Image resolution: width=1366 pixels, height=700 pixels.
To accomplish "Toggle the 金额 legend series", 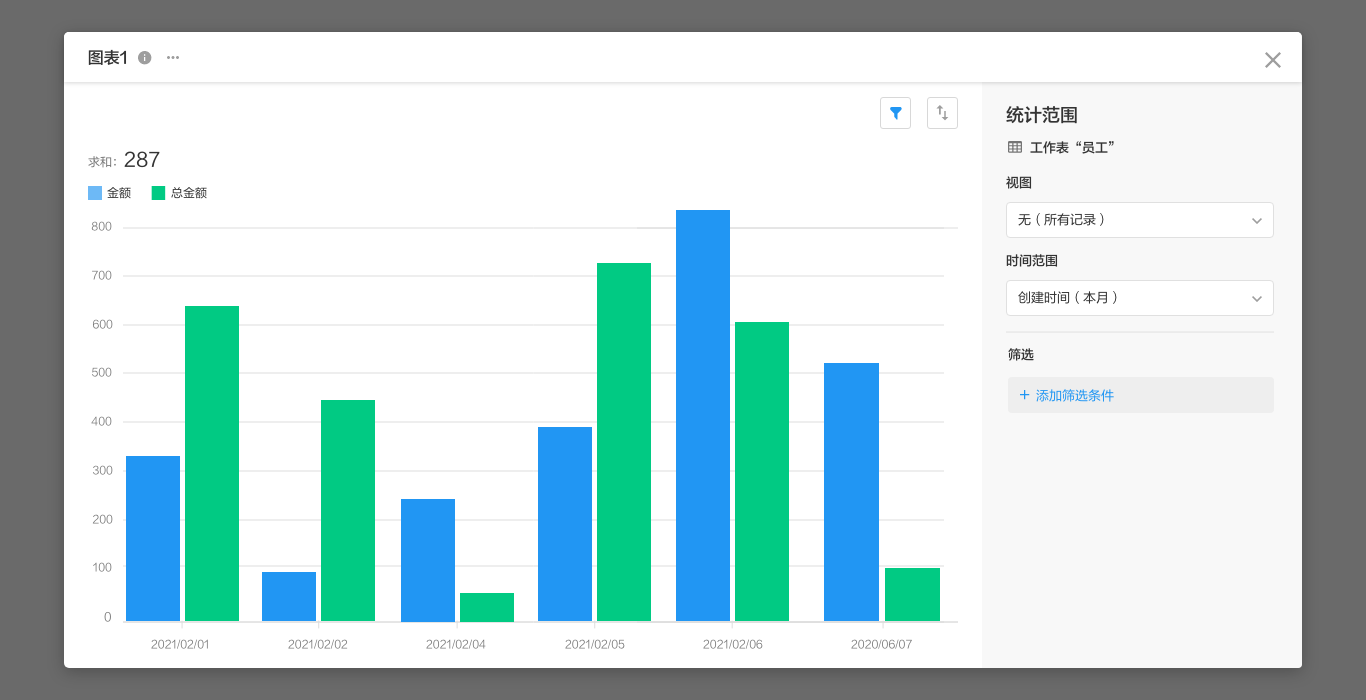I will (109, 193).
